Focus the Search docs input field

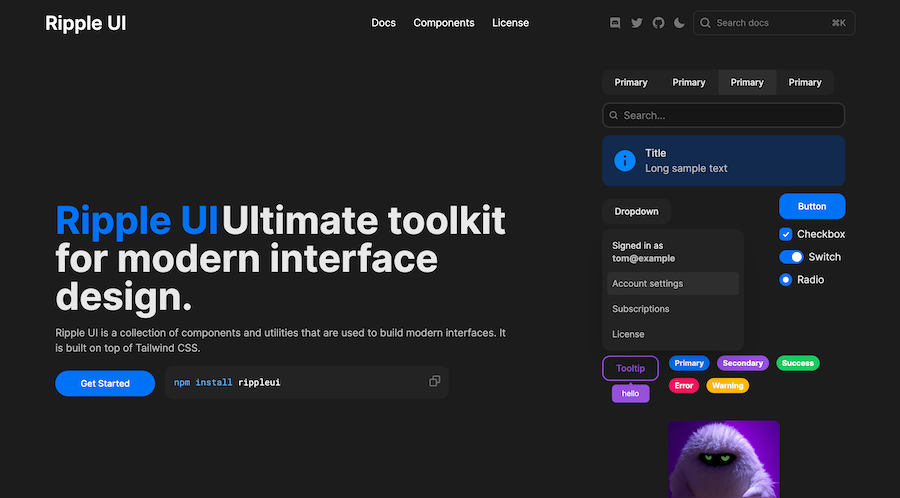[x=774, y=23]
